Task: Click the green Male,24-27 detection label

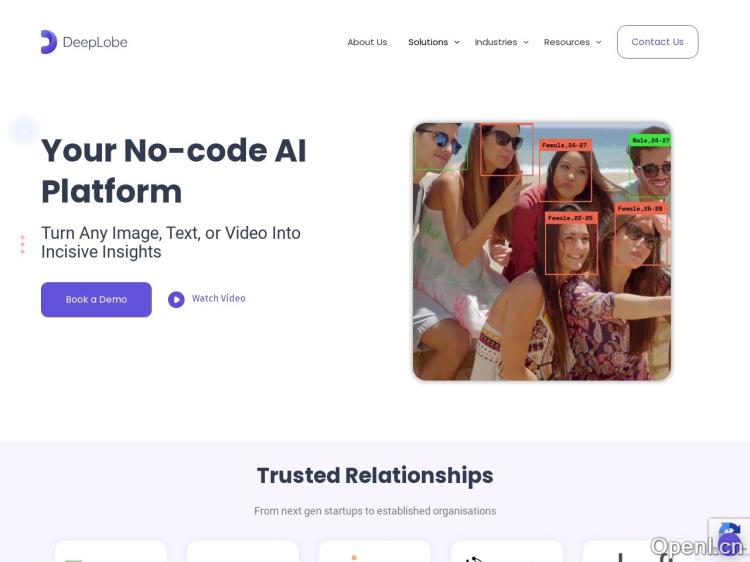Action: click(x=650, y=140)
